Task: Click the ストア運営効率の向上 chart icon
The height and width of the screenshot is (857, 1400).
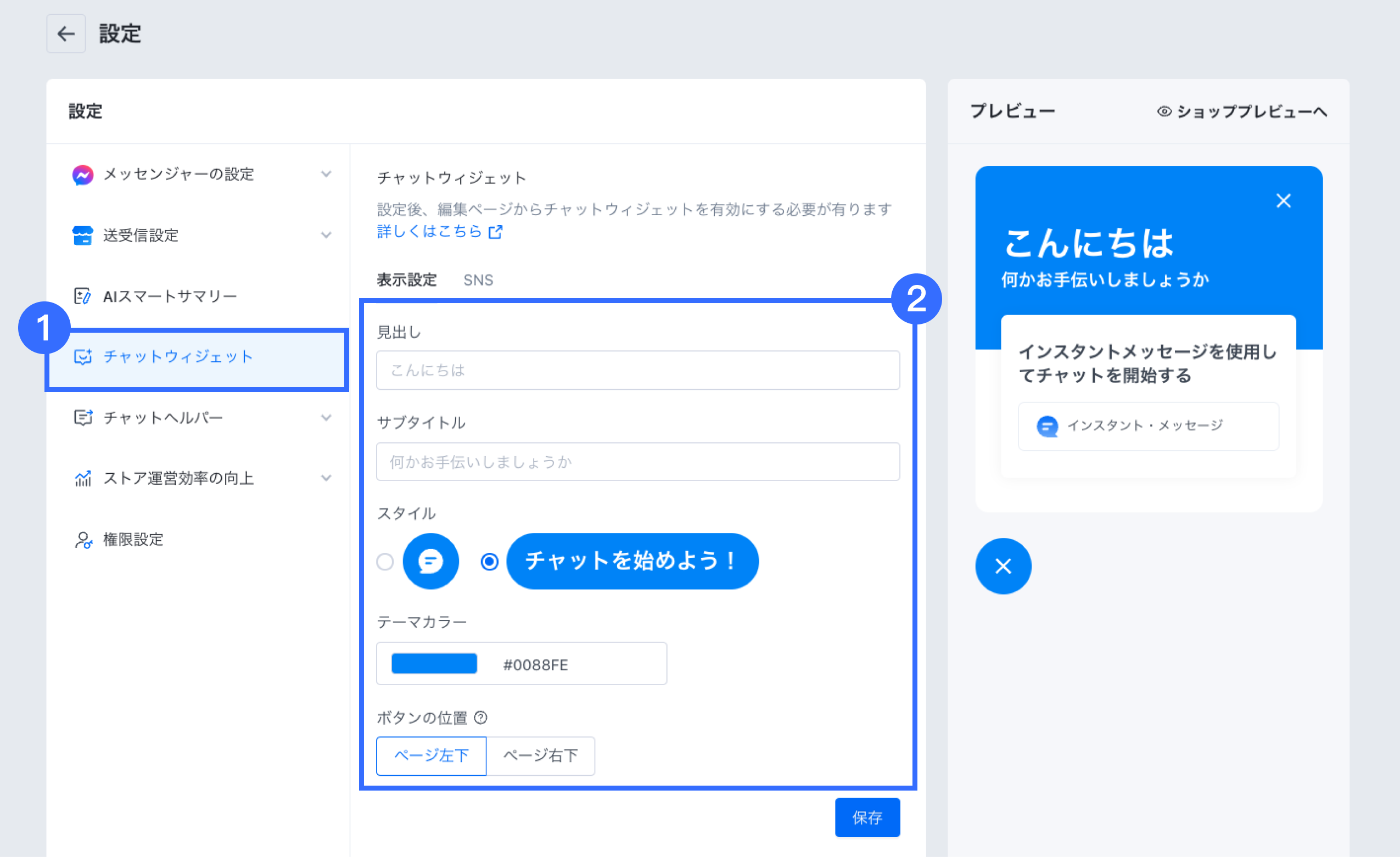Action: (x=83, y=479)
